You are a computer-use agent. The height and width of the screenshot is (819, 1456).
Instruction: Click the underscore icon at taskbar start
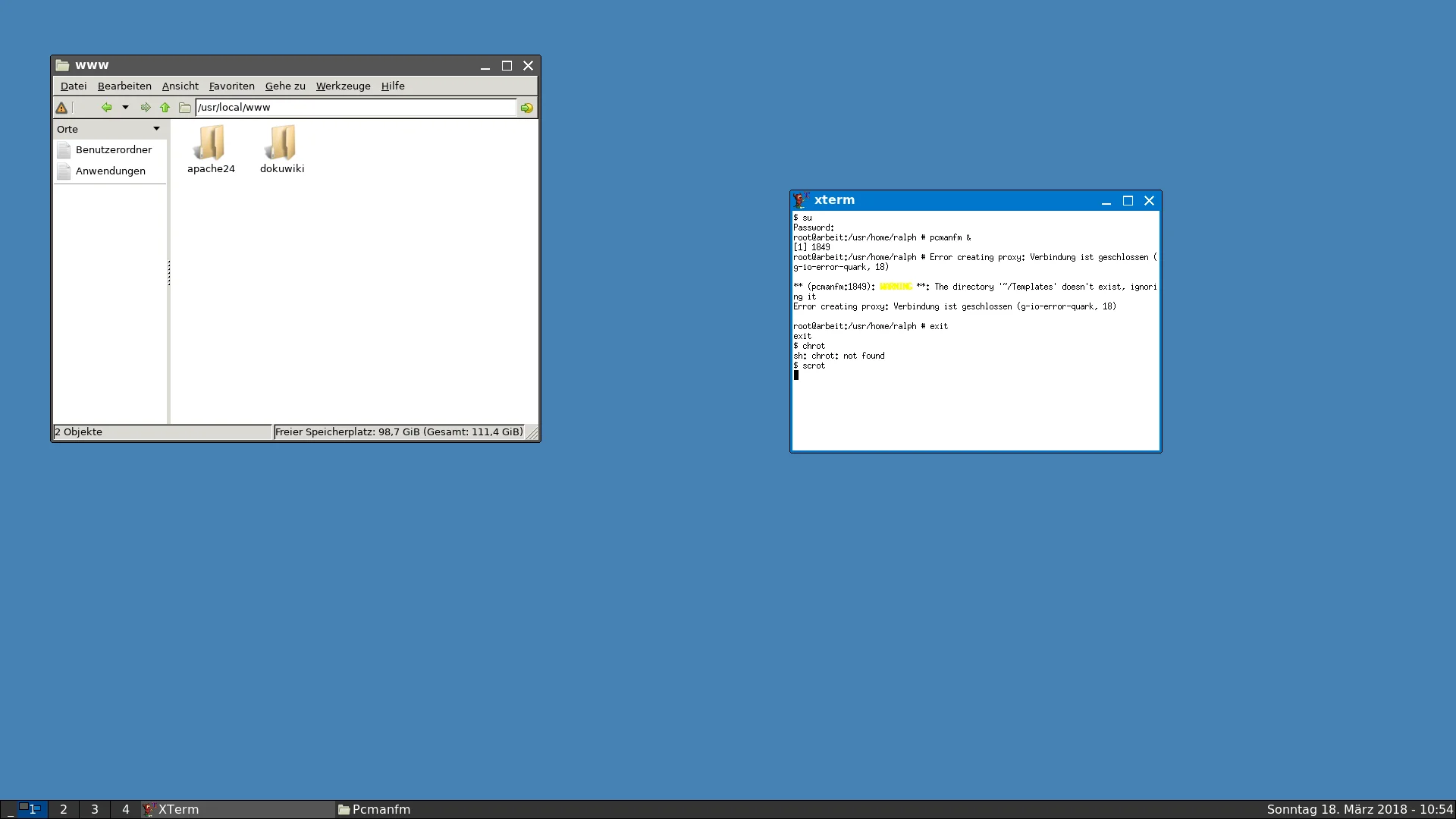[x=10, y=810]
